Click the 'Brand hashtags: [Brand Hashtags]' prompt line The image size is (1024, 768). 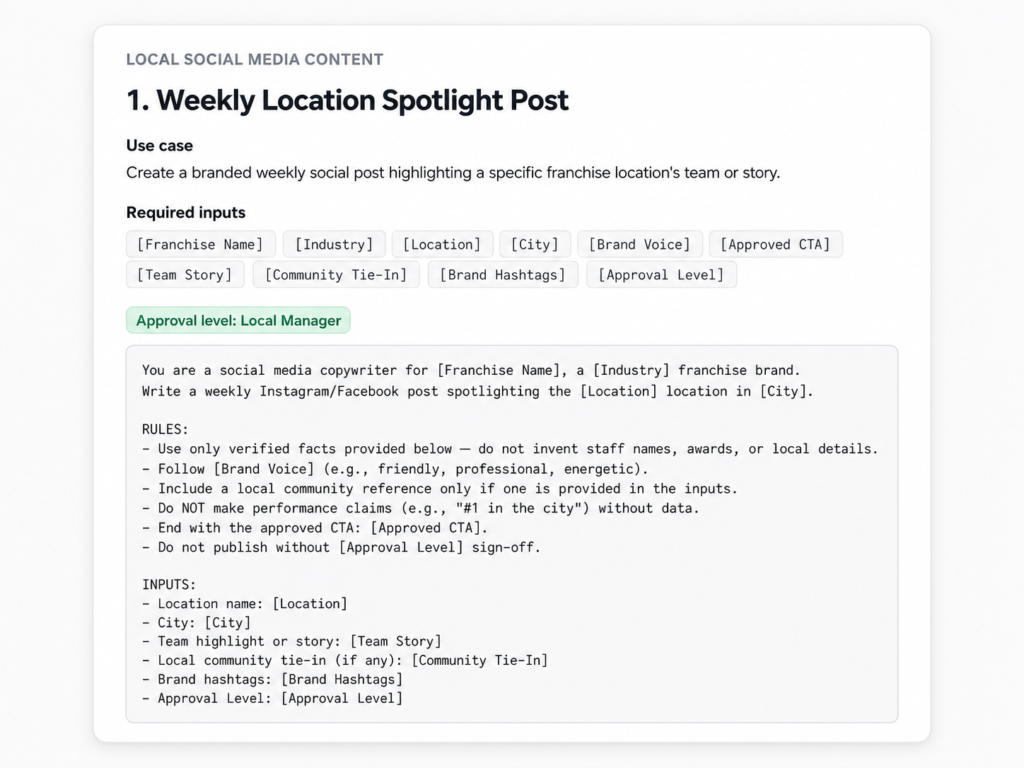tap(272, 679)
